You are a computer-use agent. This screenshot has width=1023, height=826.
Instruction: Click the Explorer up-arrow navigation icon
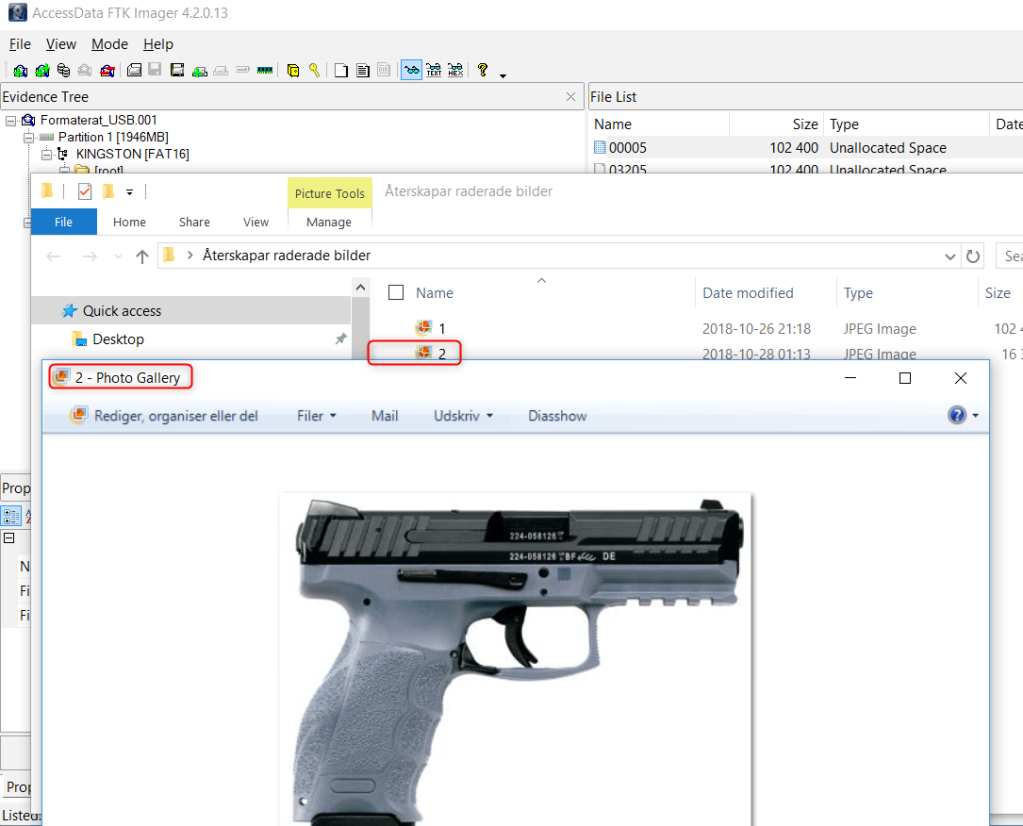(142, 256)
